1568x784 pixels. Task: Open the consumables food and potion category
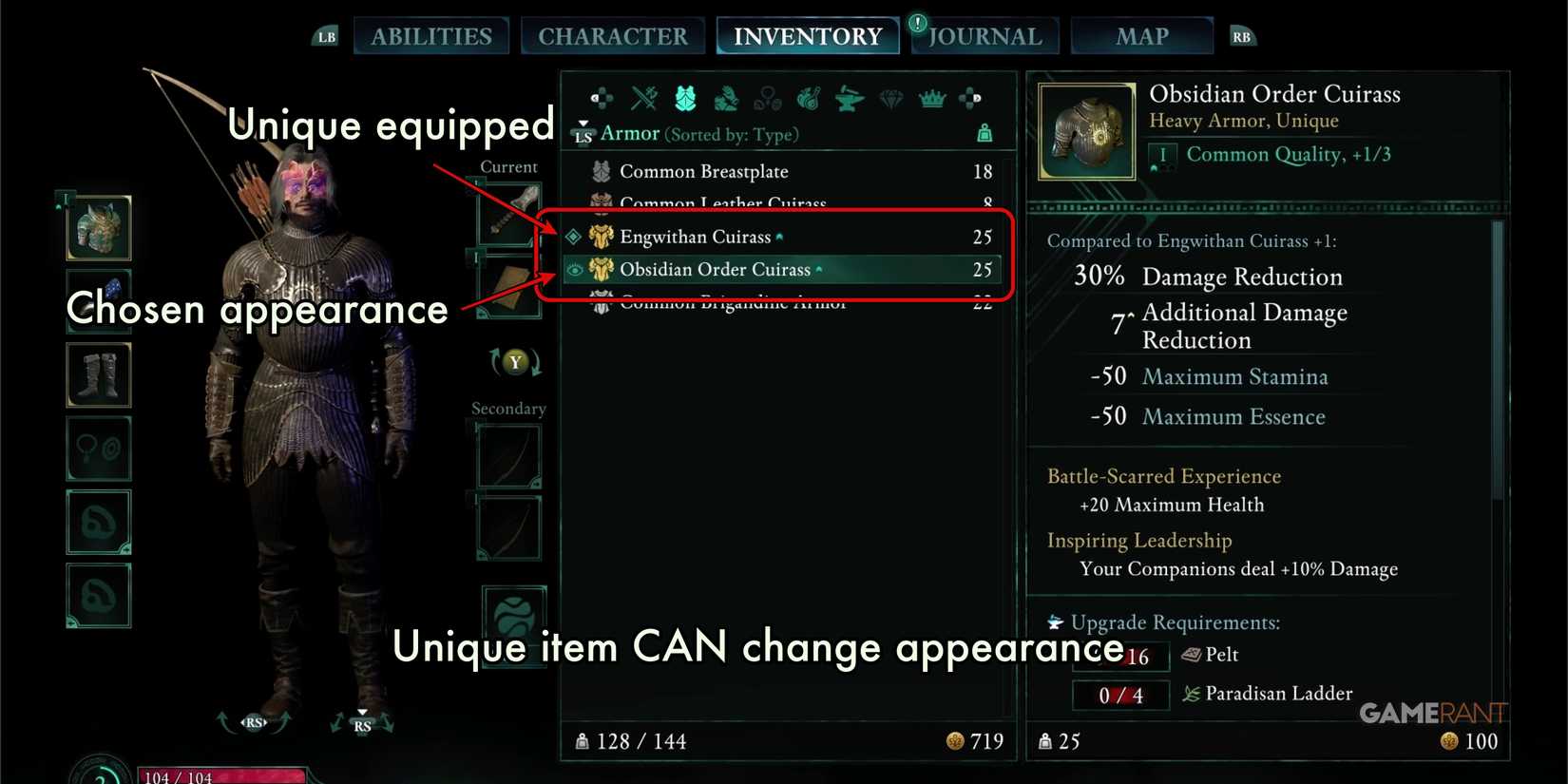pos(809,98)
